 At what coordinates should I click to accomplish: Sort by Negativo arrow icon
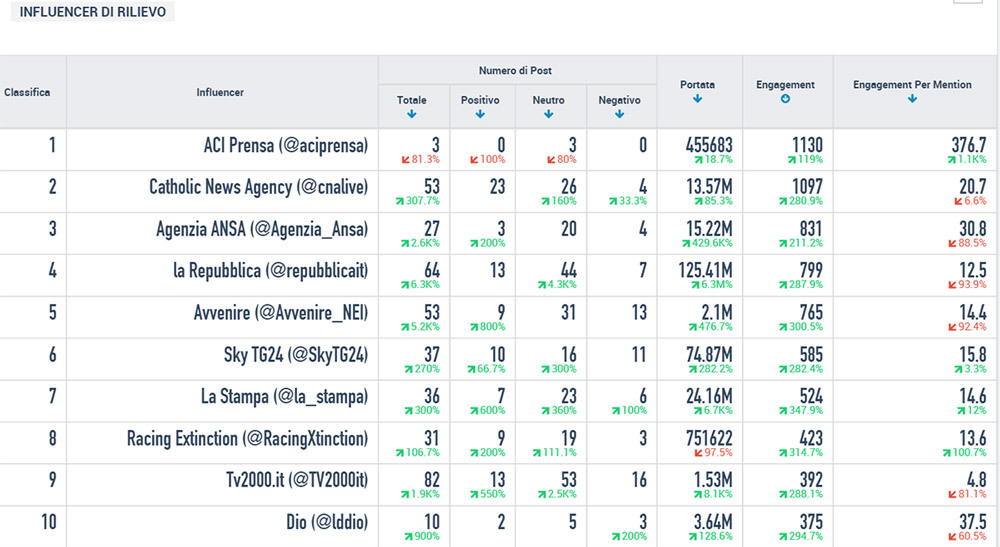pyautogui.click(x=619, y=114)
